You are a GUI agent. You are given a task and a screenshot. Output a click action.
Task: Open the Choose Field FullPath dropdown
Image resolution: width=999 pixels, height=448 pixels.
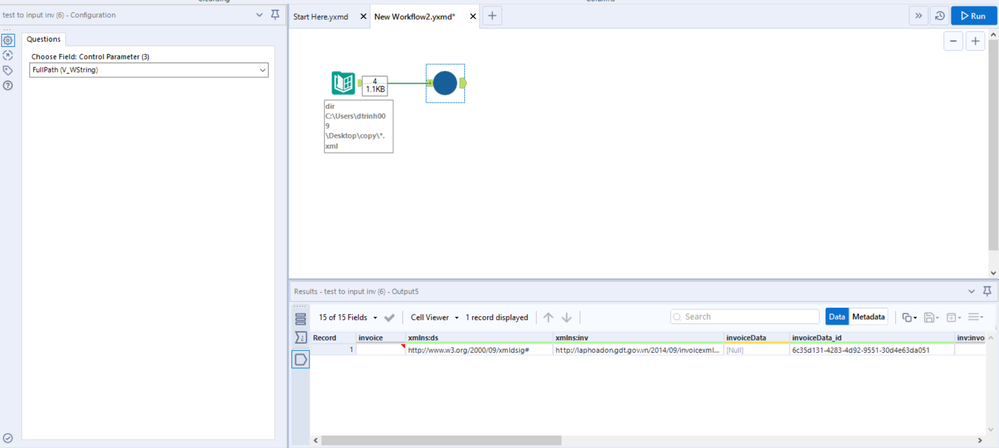click(x=149, y=70)
